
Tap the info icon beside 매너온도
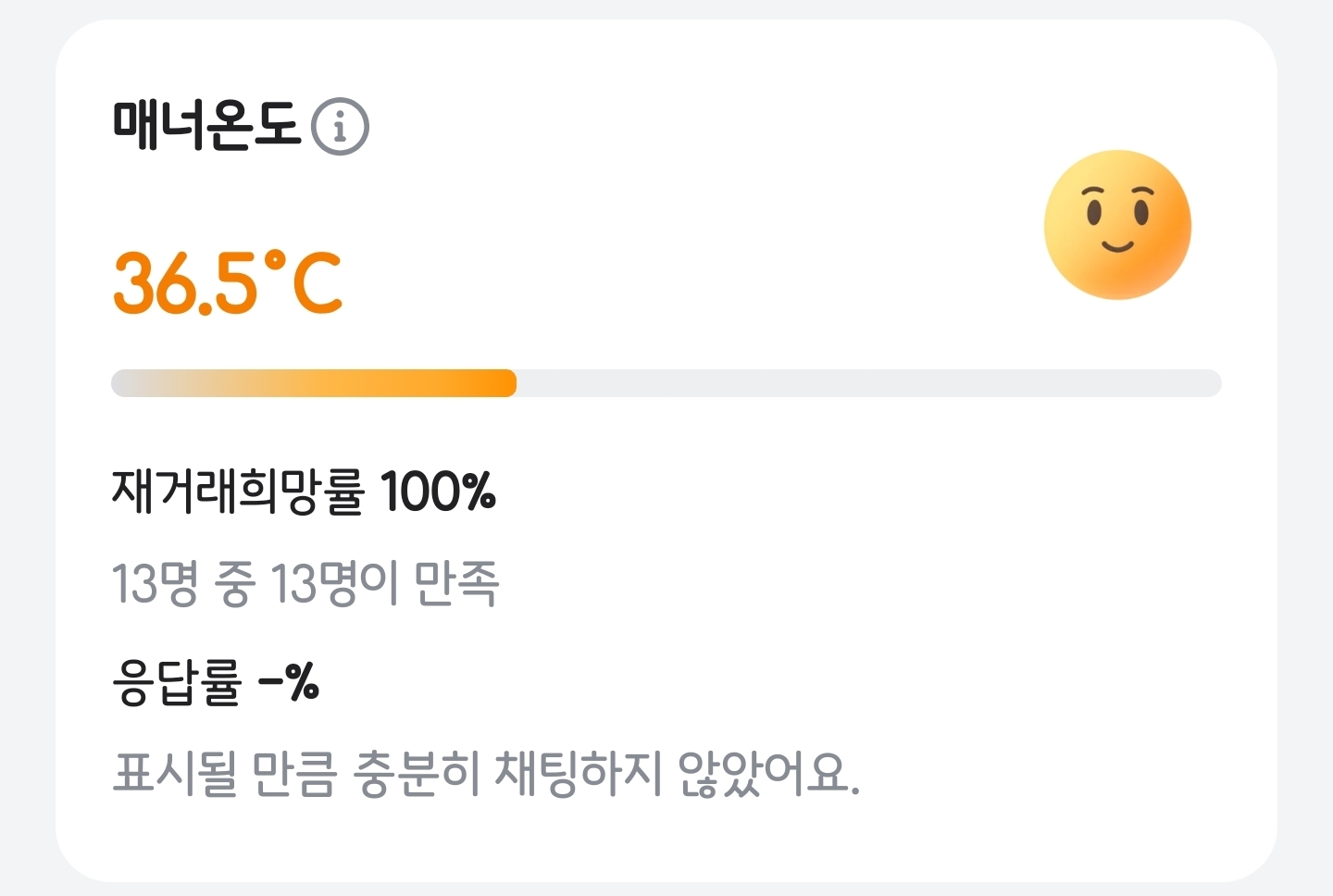[x=340, y=127]
